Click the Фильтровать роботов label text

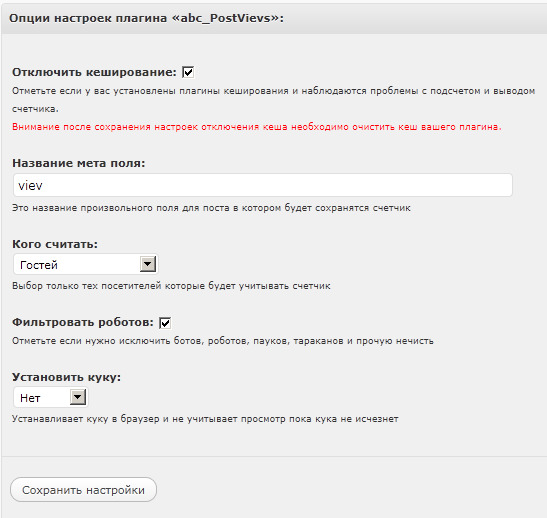coord(83,322)
